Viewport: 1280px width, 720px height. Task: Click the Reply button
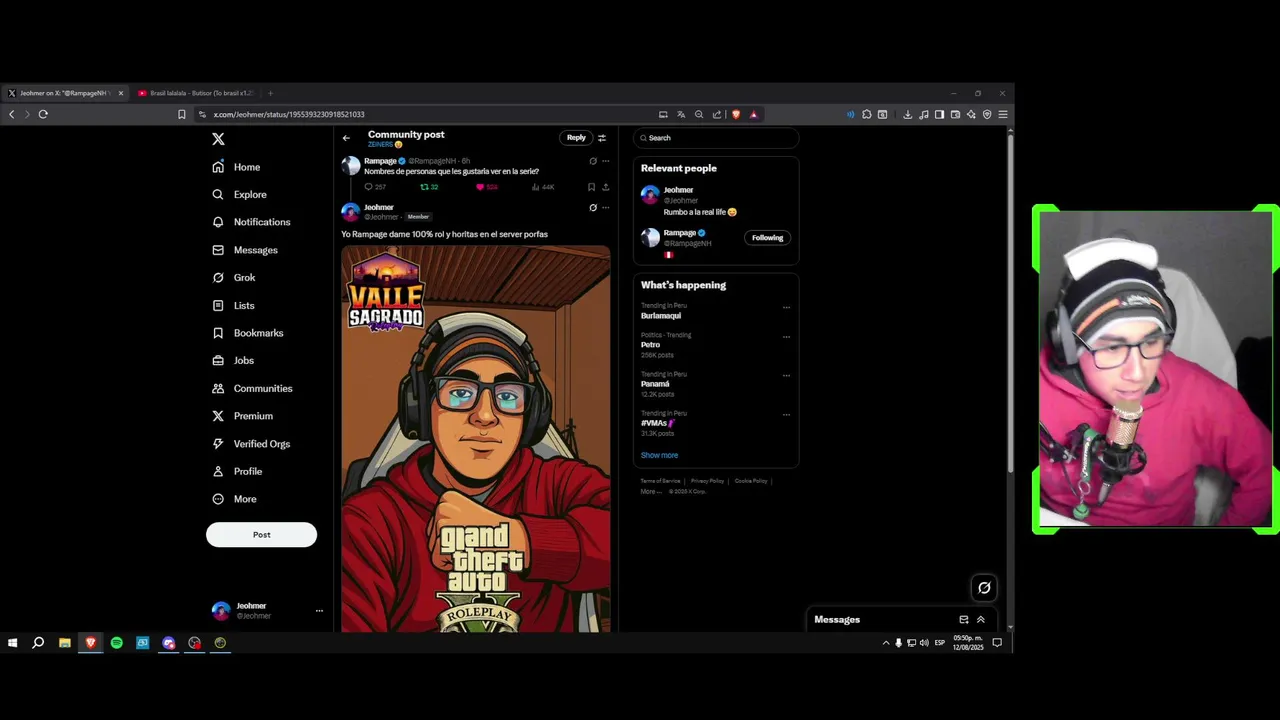(x=576, y=138)
